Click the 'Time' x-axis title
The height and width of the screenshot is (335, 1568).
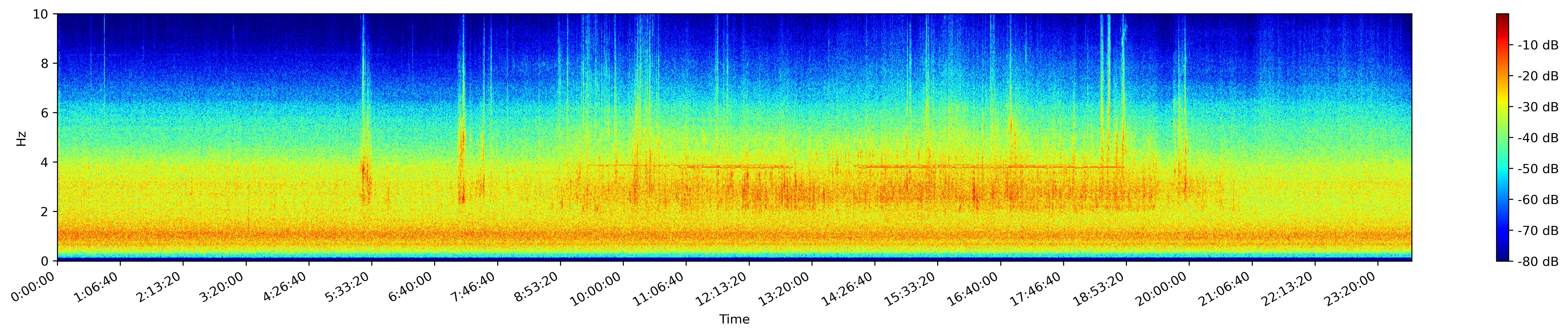tap(734, 320)
